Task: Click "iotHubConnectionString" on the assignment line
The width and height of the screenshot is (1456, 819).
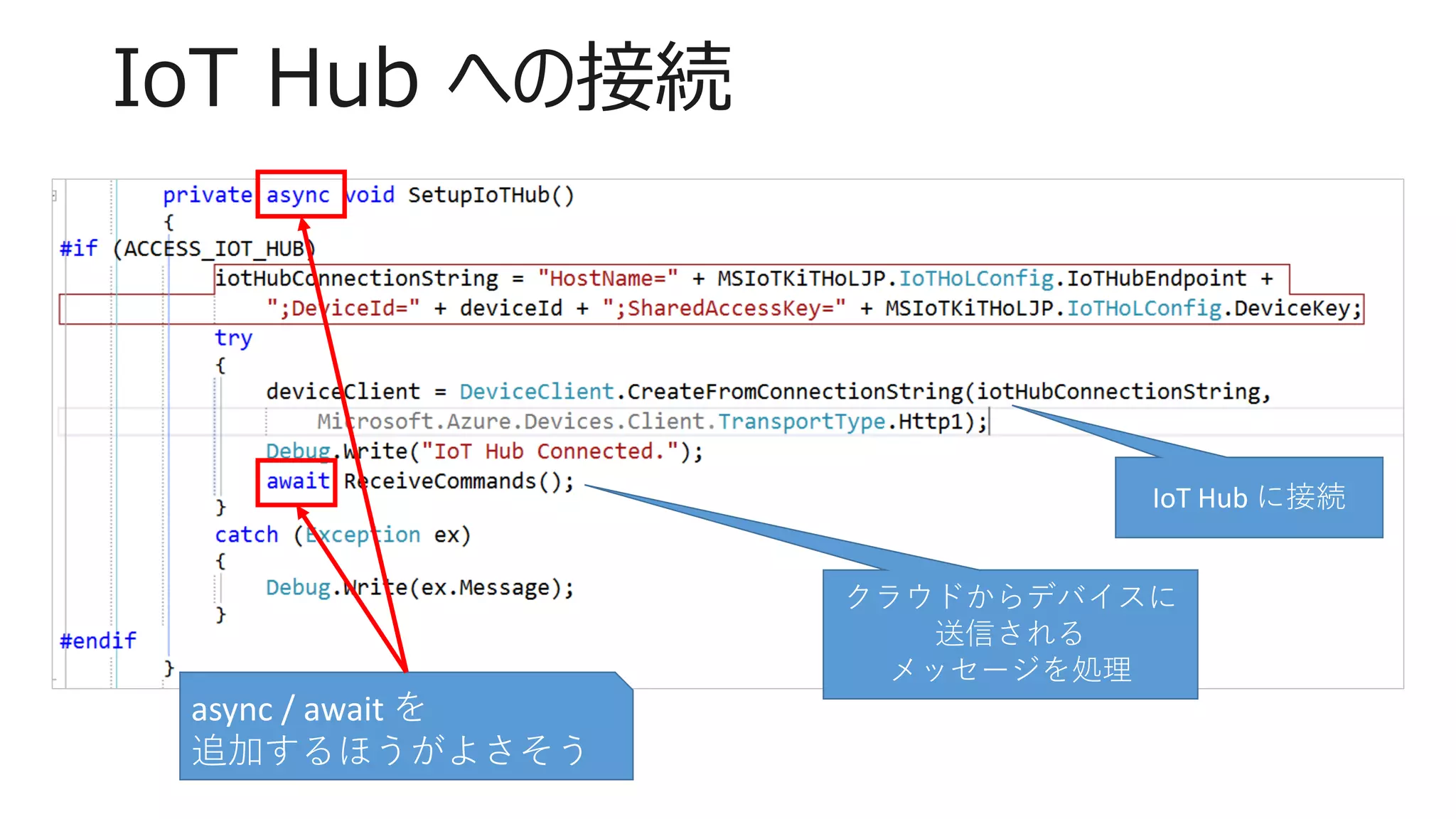Action: point(357,278)
